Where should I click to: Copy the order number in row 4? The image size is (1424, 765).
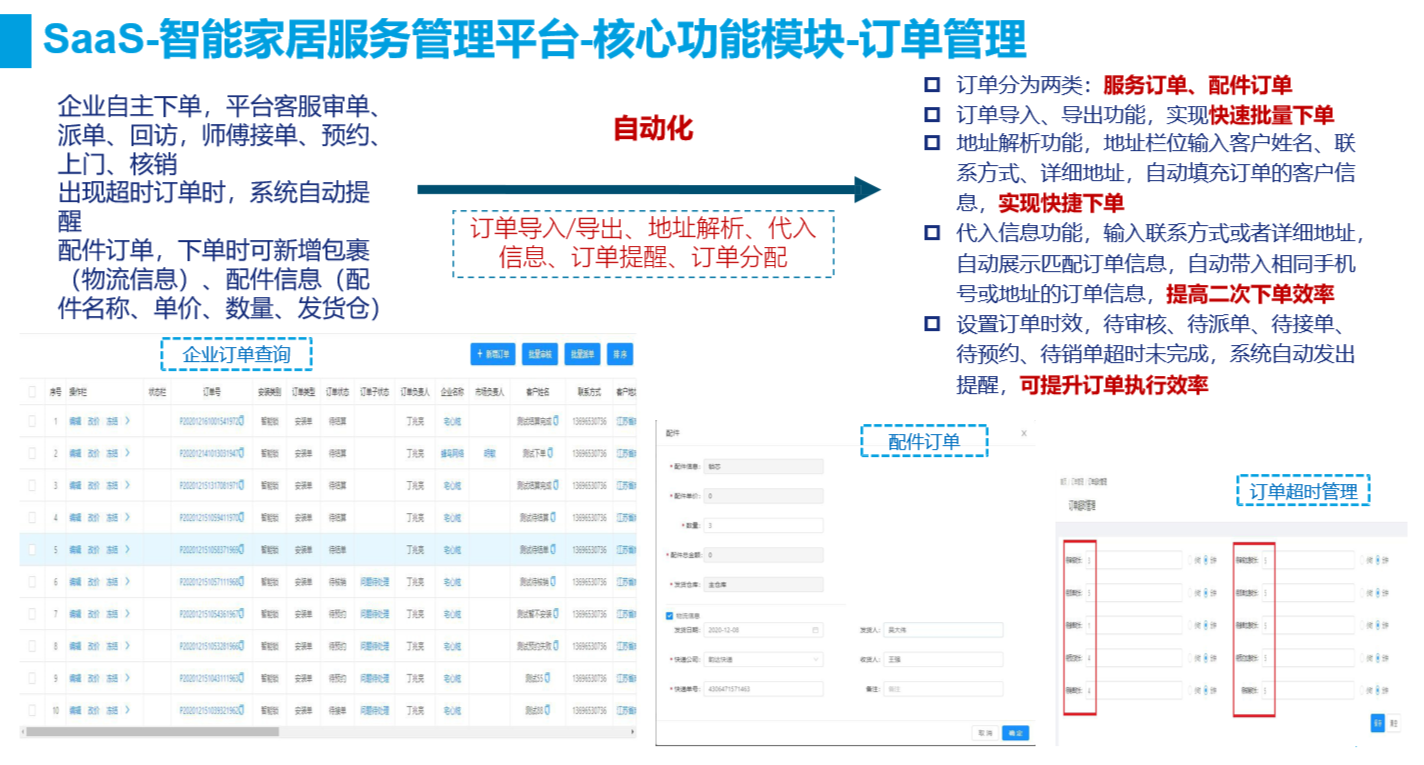tap(241, 518)
